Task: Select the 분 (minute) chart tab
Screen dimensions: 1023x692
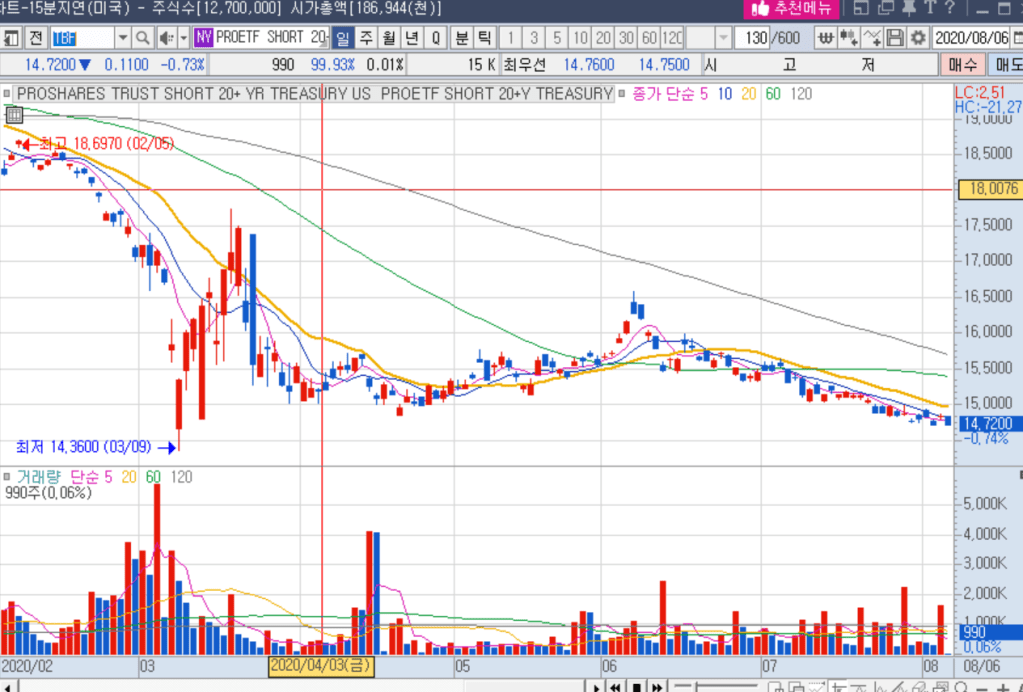Action: (x=461, y=38)
